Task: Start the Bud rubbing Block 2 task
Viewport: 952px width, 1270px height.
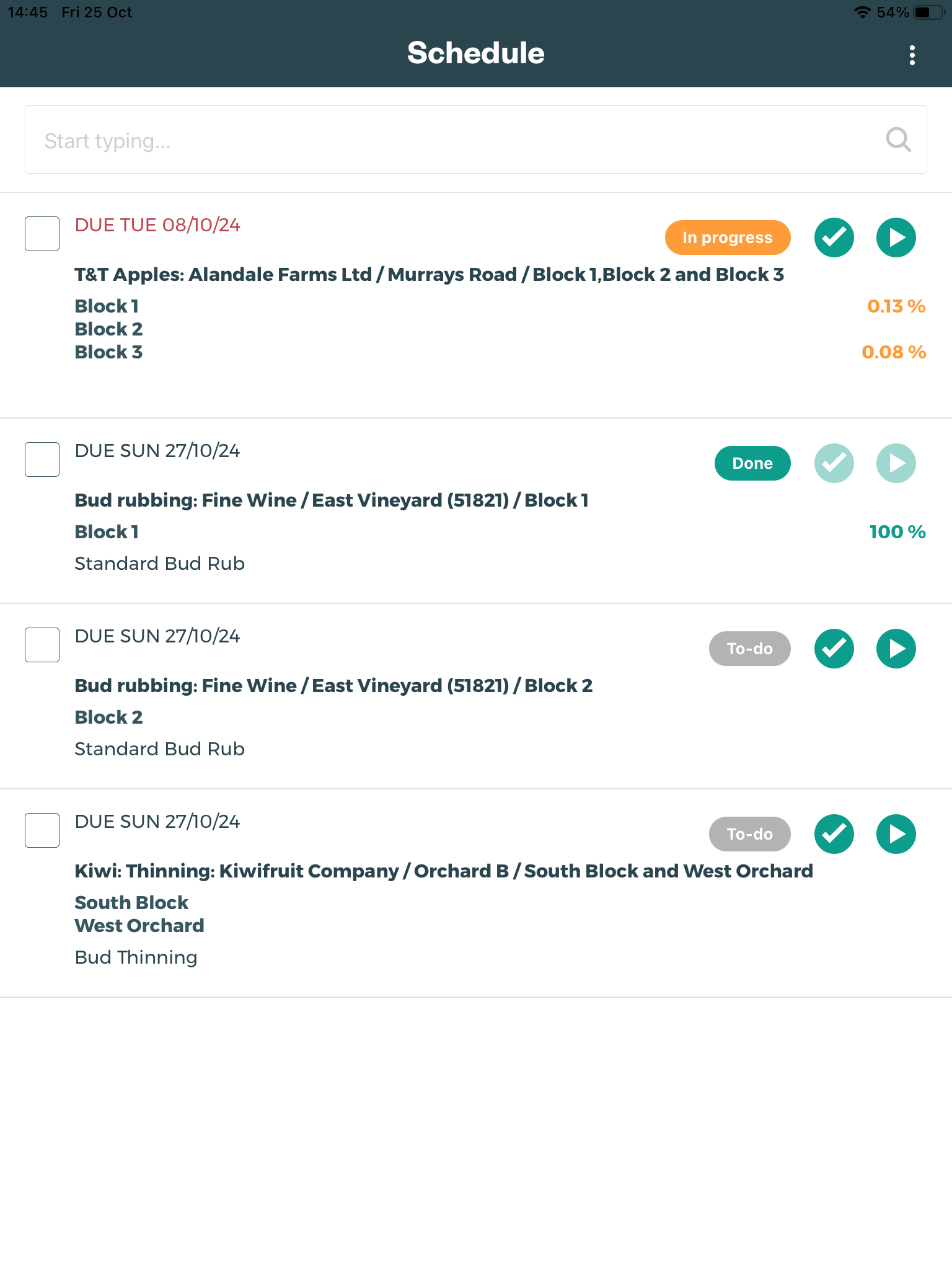Action: point(896,649)
